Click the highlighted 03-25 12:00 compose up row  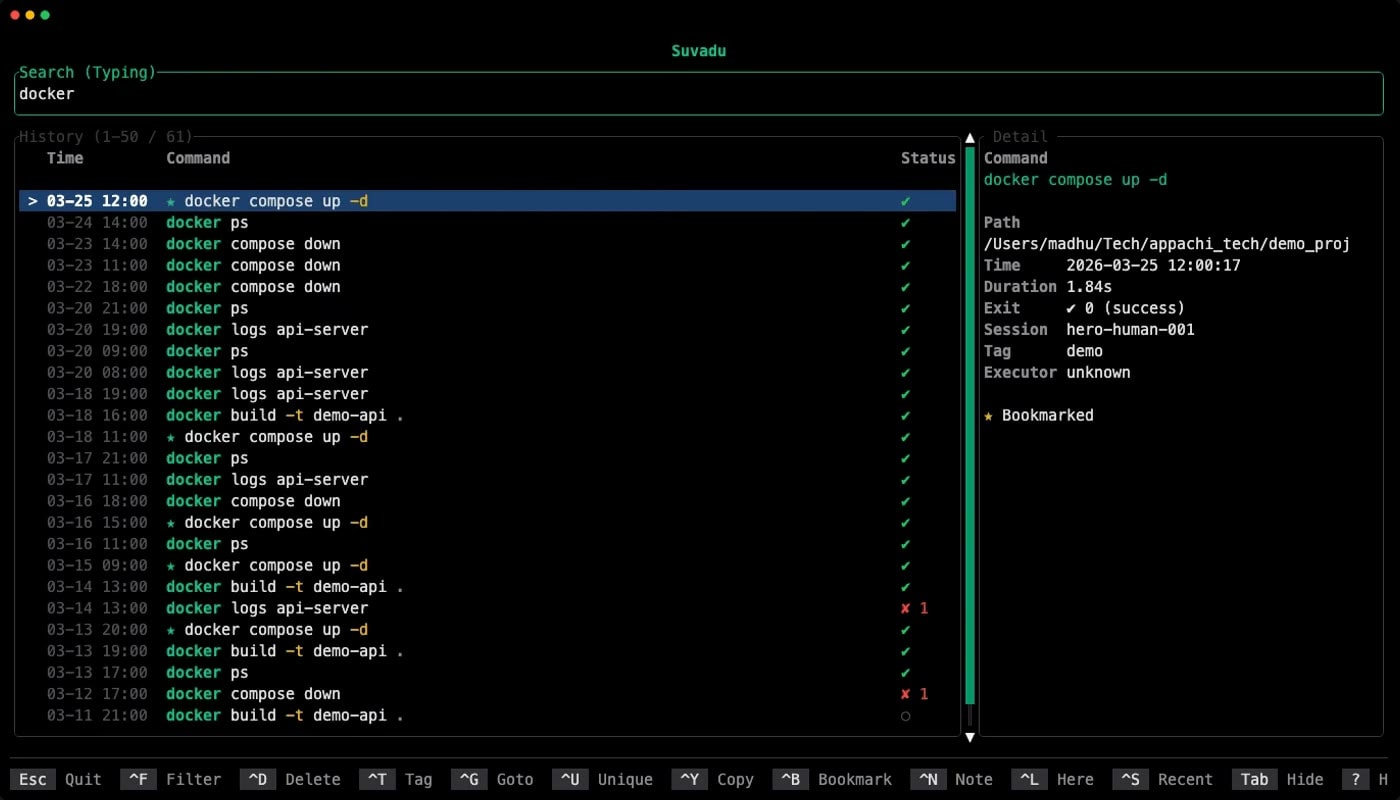488,201
